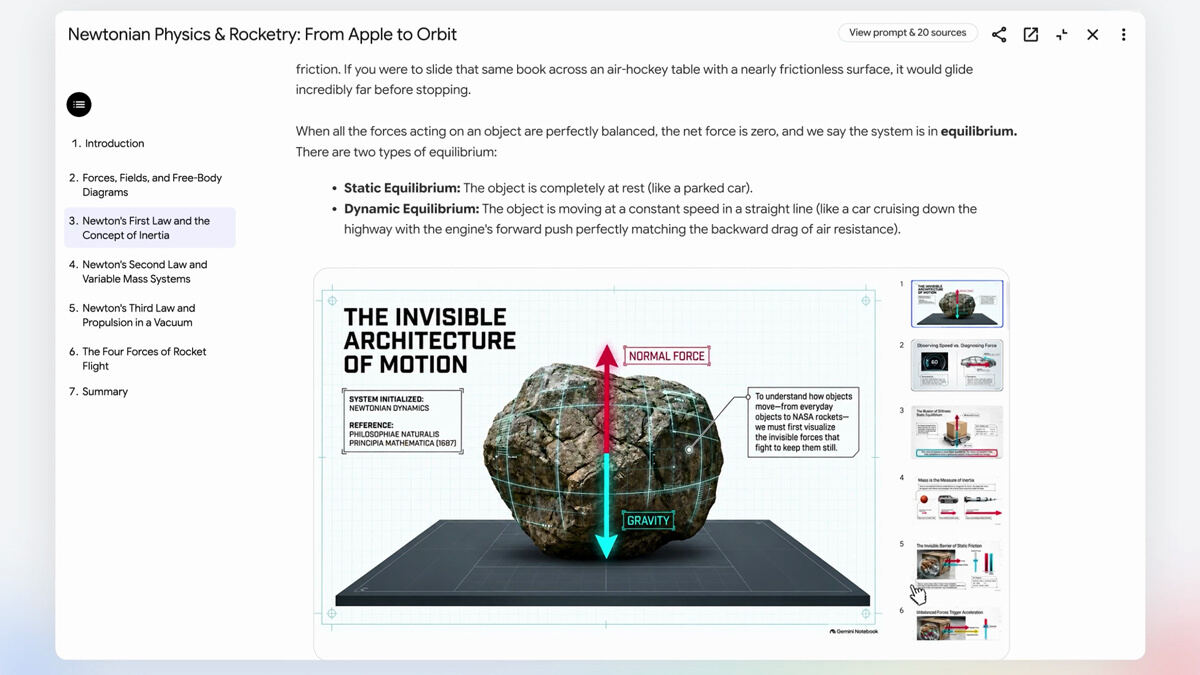Select slide 4 thumbnail Mass Measure of Inertia

point(957,499)
